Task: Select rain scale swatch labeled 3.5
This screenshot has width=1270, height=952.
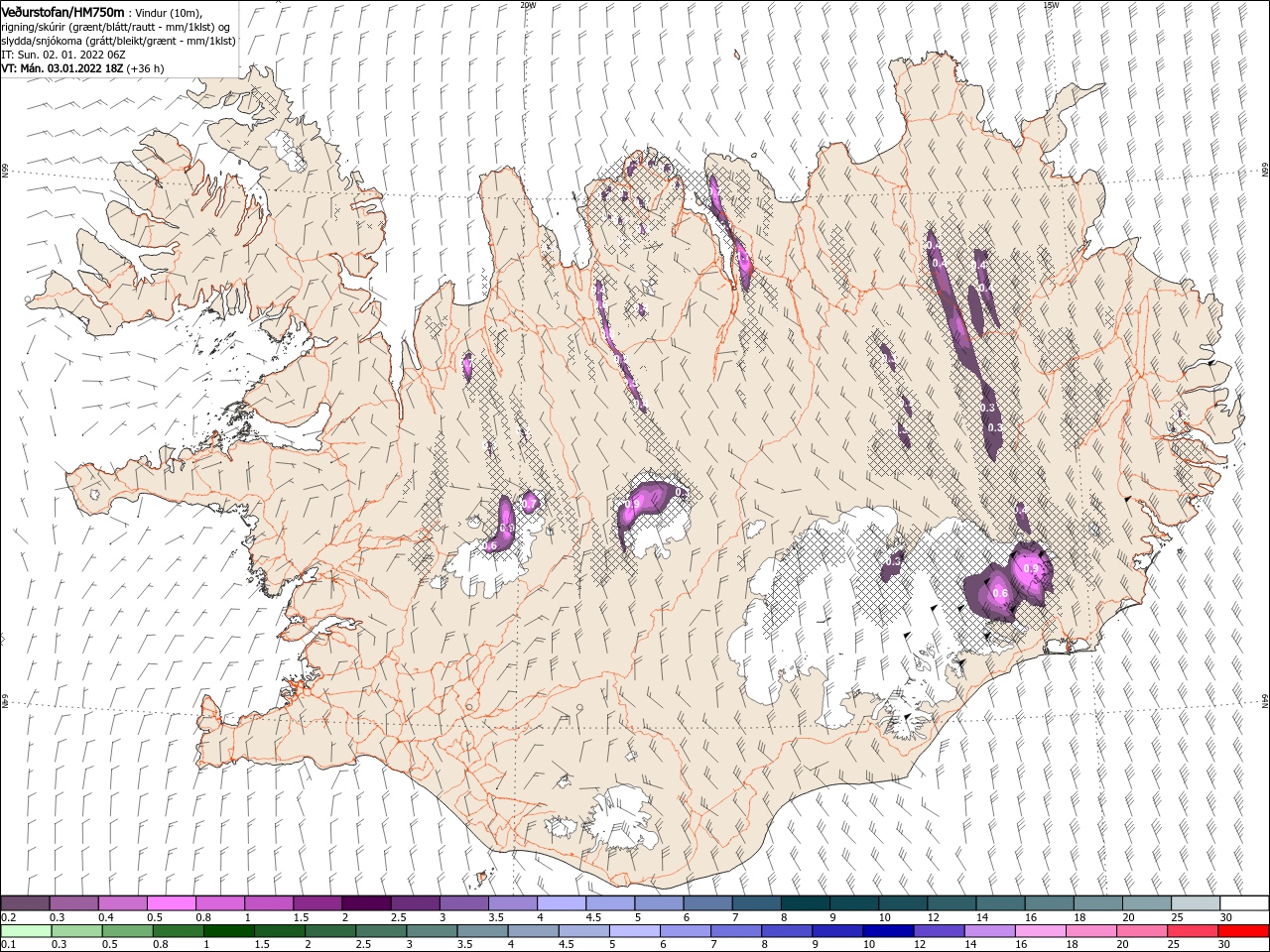Action: point(482,931)
